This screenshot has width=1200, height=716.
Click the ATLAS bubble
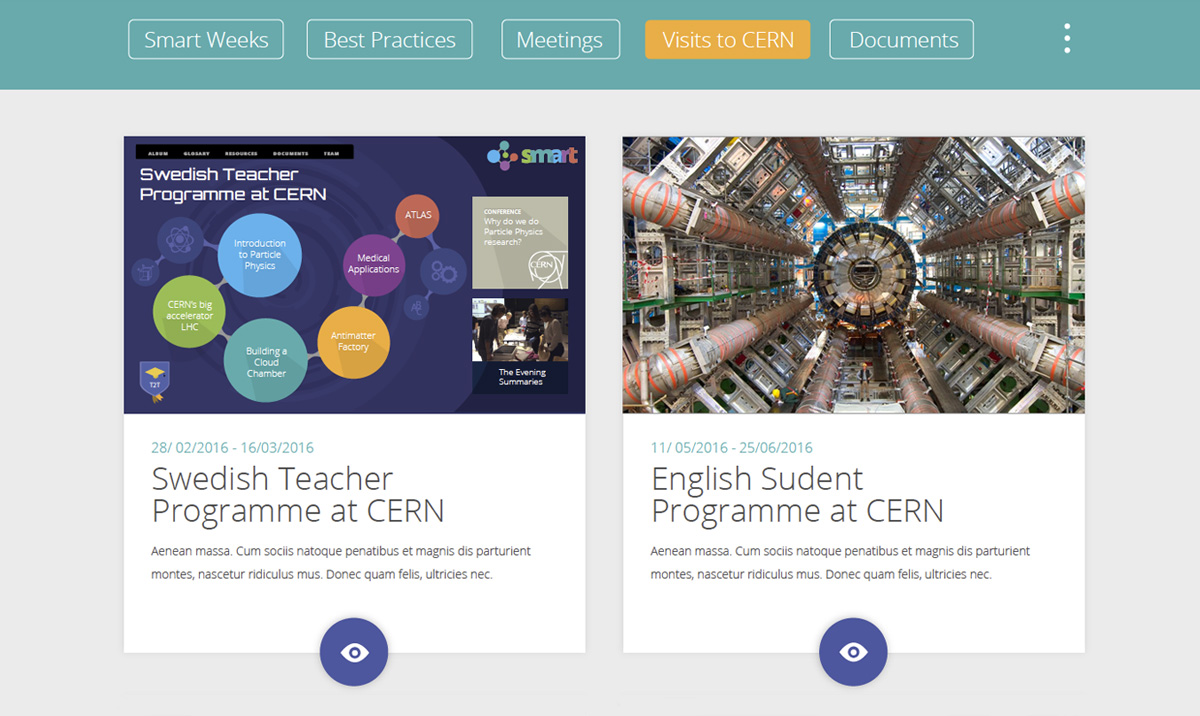pyautogui.click(x=418, y=216)
